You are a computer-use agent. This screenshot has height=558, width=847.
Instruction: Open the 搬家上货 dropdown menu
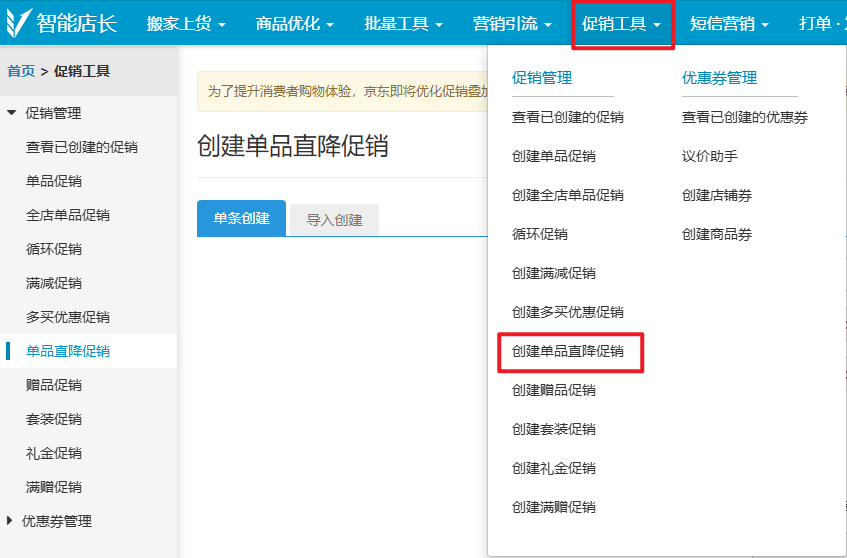point(185,24)
